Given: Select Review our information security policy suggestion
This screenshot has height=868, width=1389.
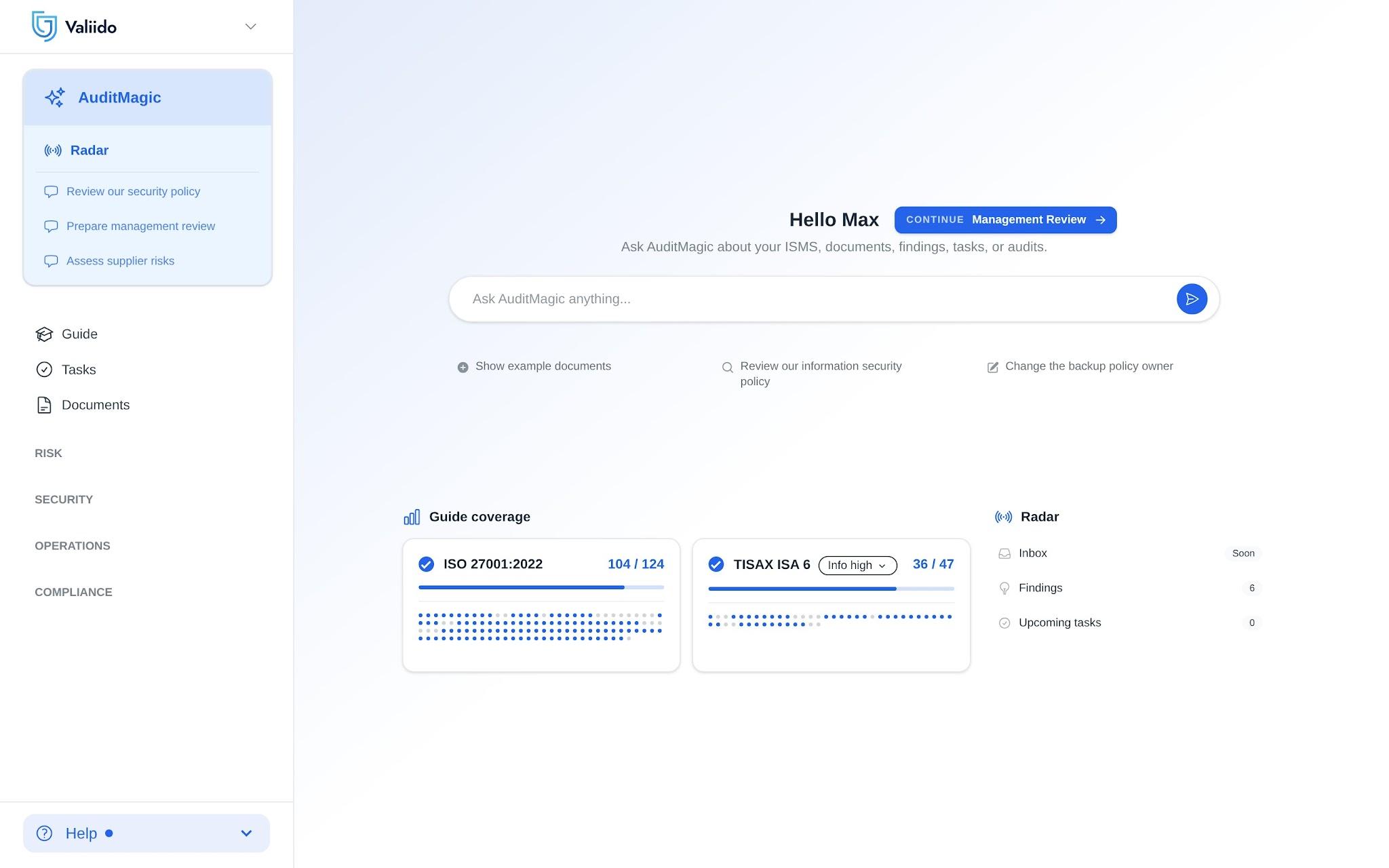Looking at the screenshot, I should tap(821, 374).
